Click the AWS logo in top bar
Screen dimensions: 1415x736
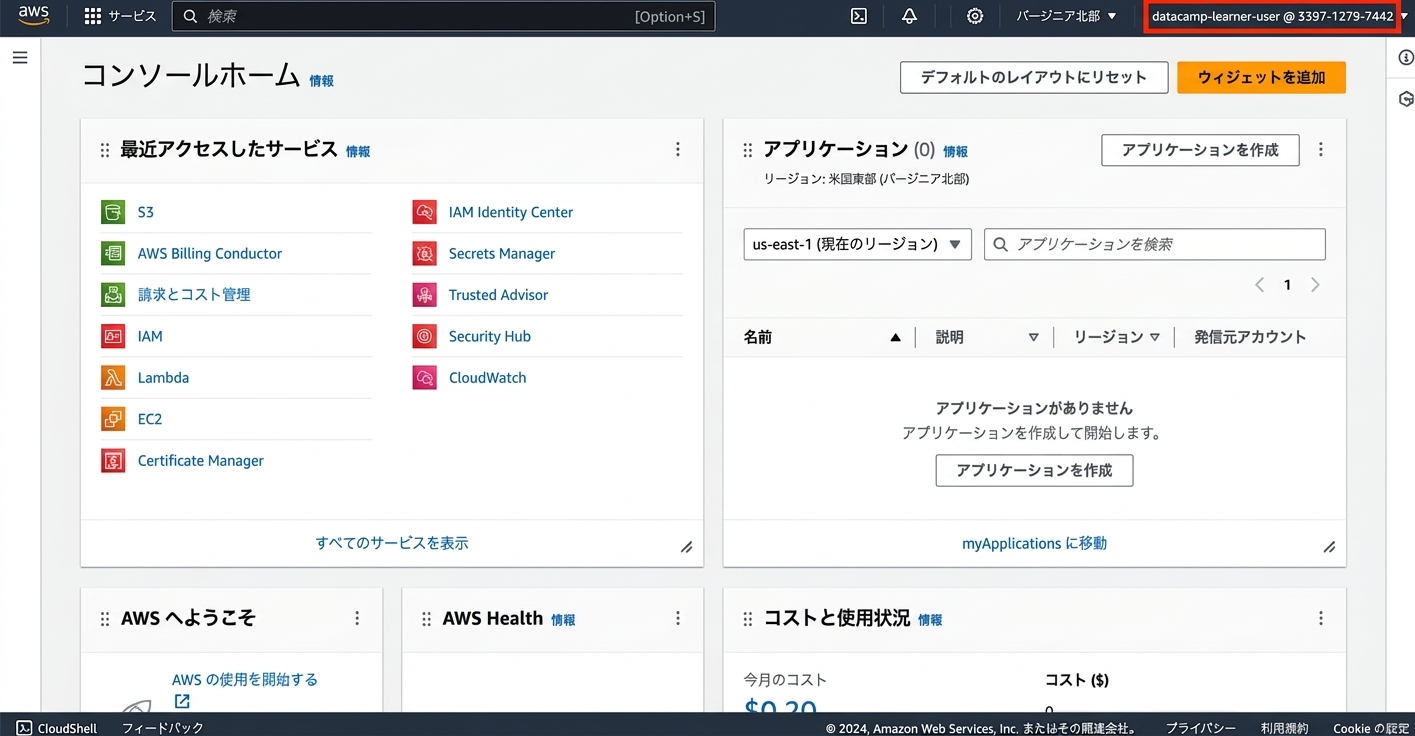(33, 15)
